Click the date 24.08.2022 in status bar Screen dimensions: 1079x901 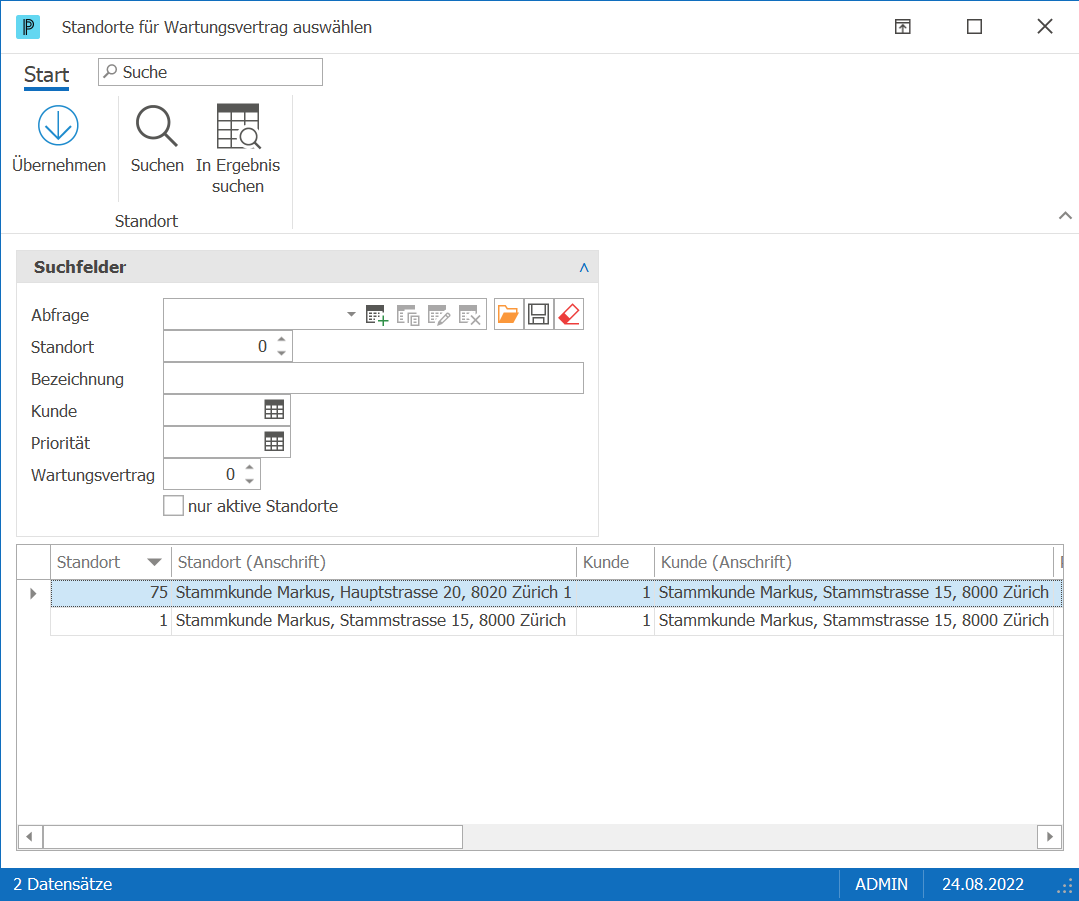(x=983, y=884)
